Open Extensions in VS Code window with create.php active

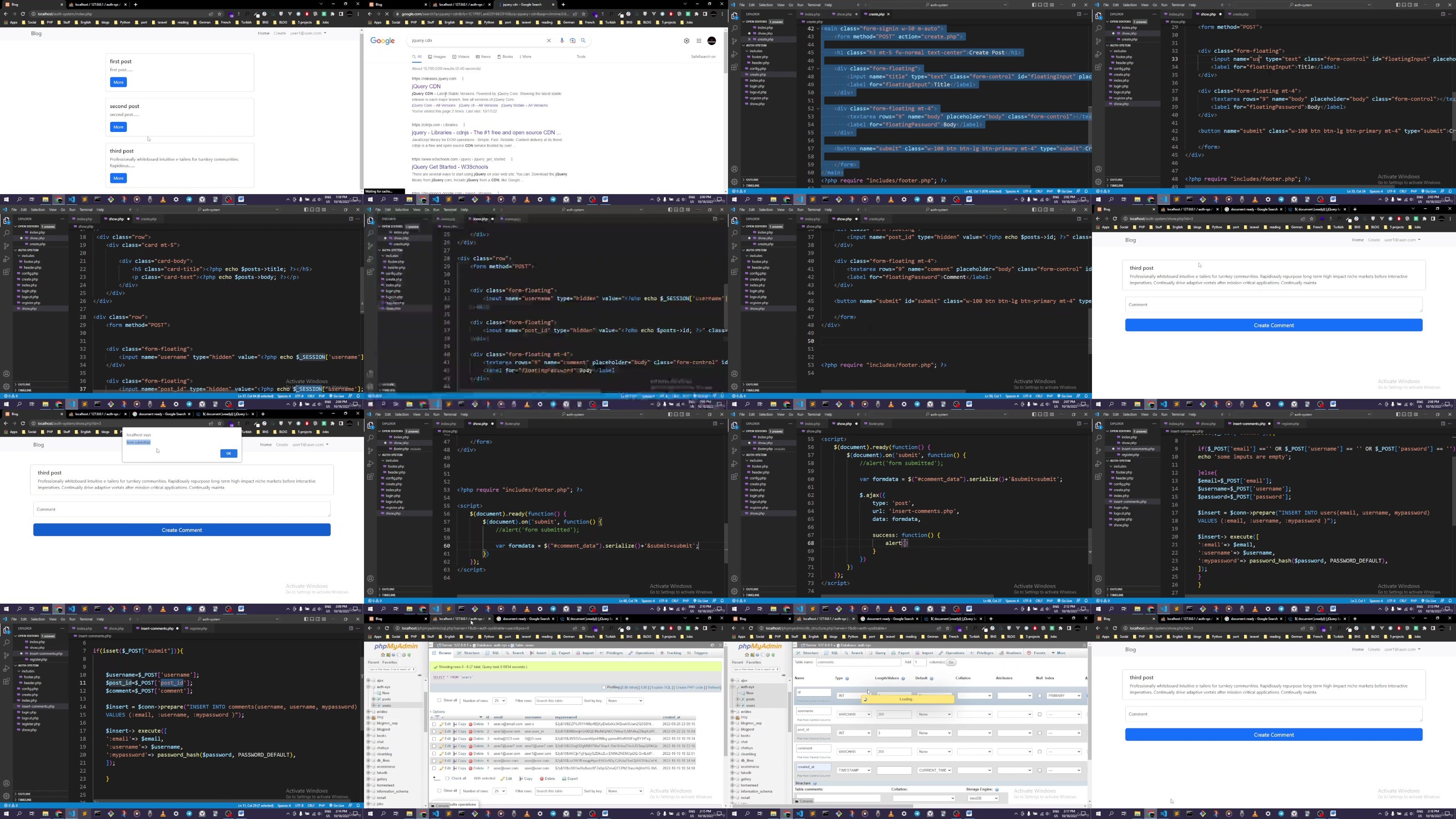pos(734,67)
